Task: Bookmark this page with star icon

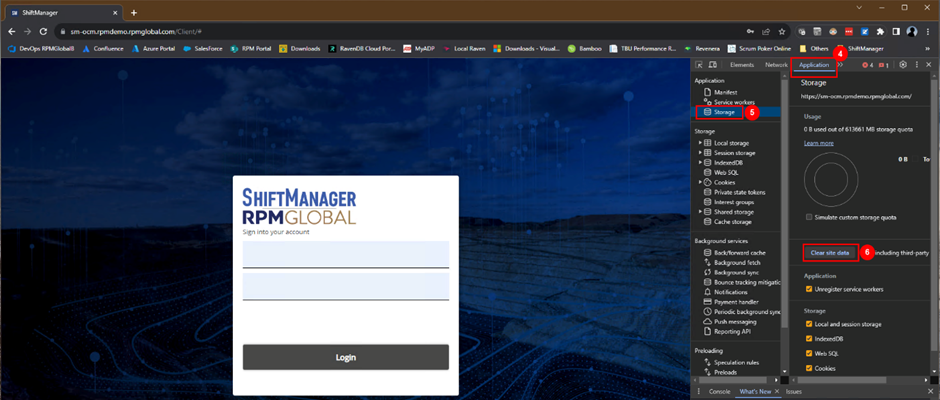Action: tap(782, 31)
